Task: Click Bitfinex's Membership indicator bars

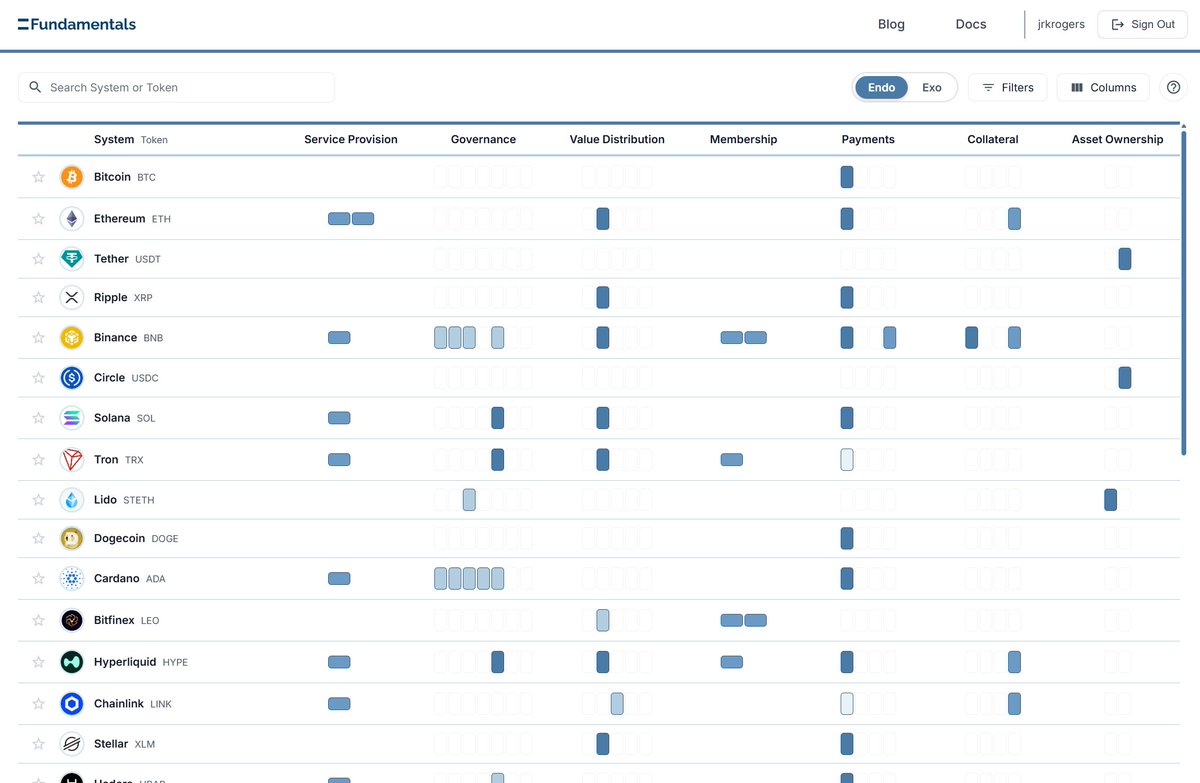Action: [x=744, y=620]
